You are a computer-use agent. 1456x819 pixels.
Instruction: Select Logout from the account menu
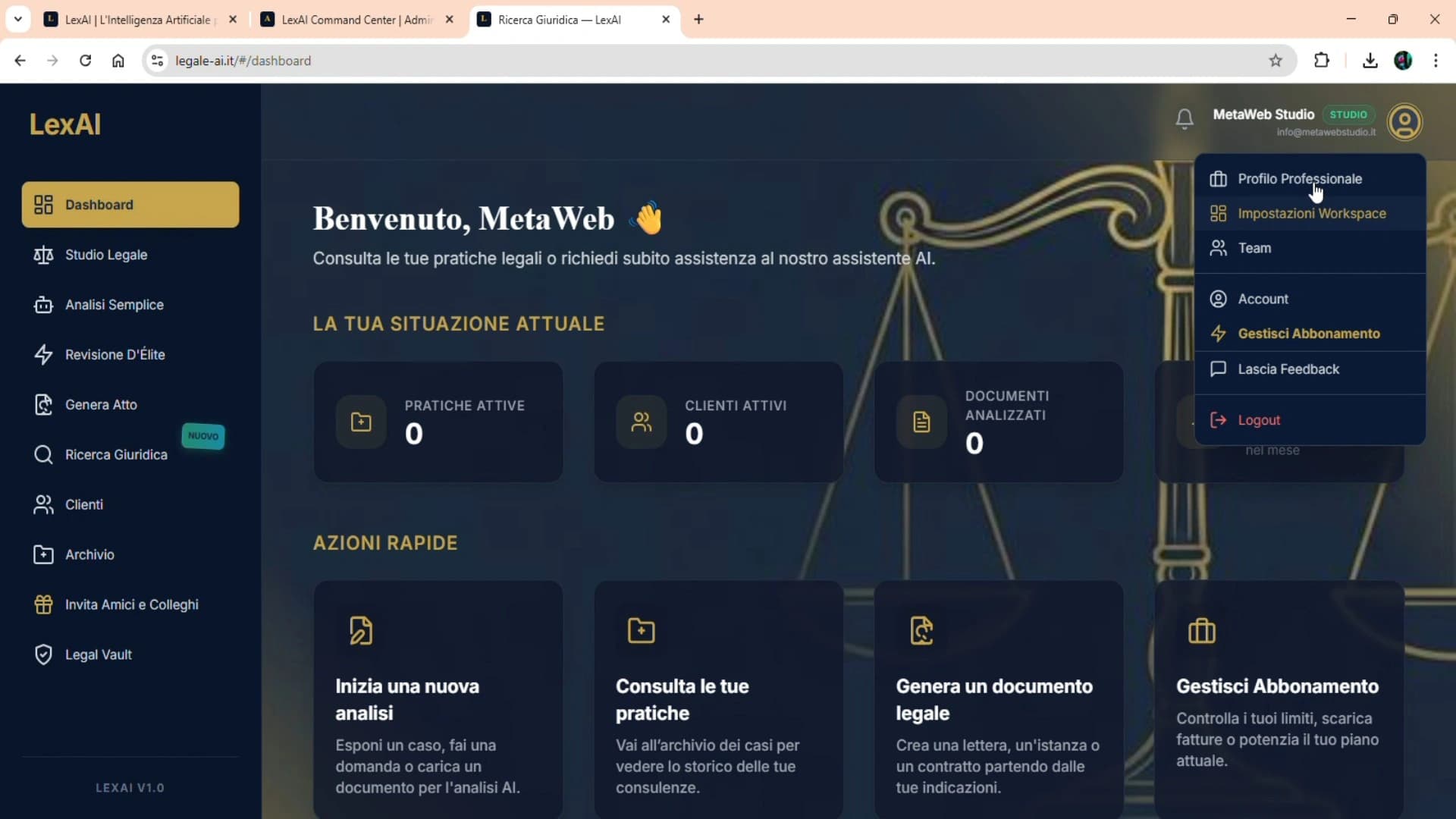1258,420
